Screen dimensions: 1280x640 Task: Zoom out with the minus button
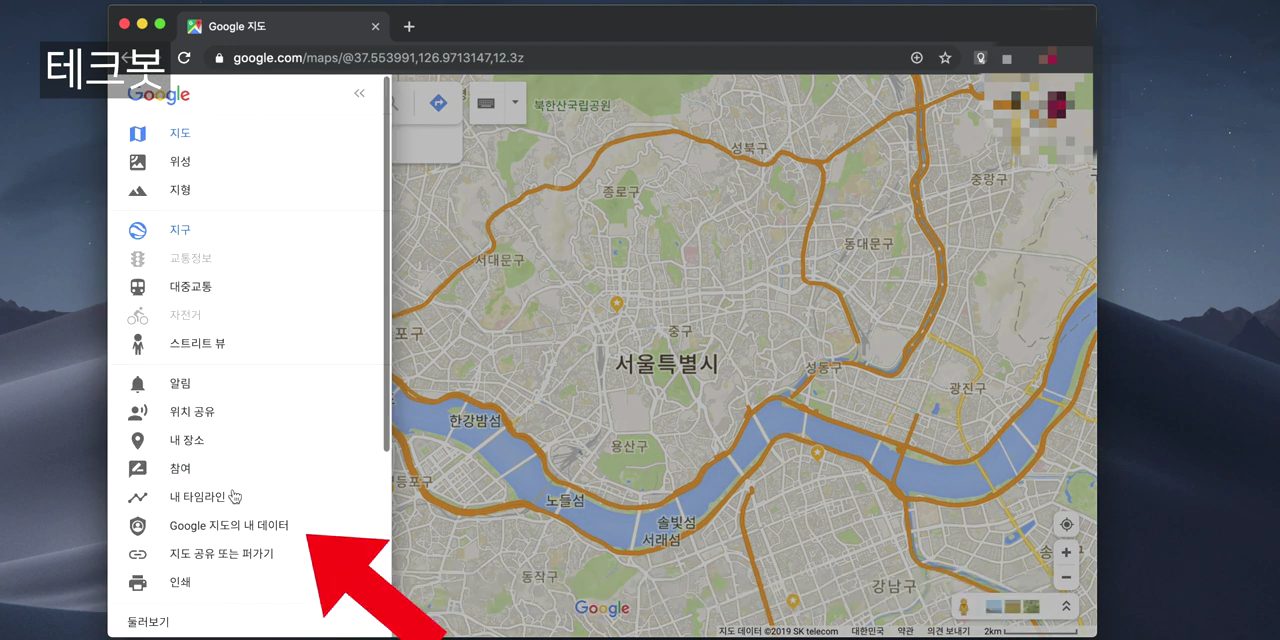coord(1066,577)
